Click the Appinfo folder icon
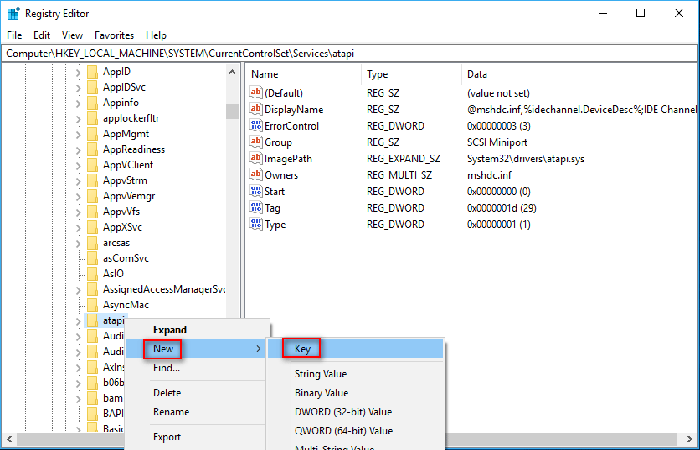The height and width of the screenshot is (450, 700). pos(92,103)
